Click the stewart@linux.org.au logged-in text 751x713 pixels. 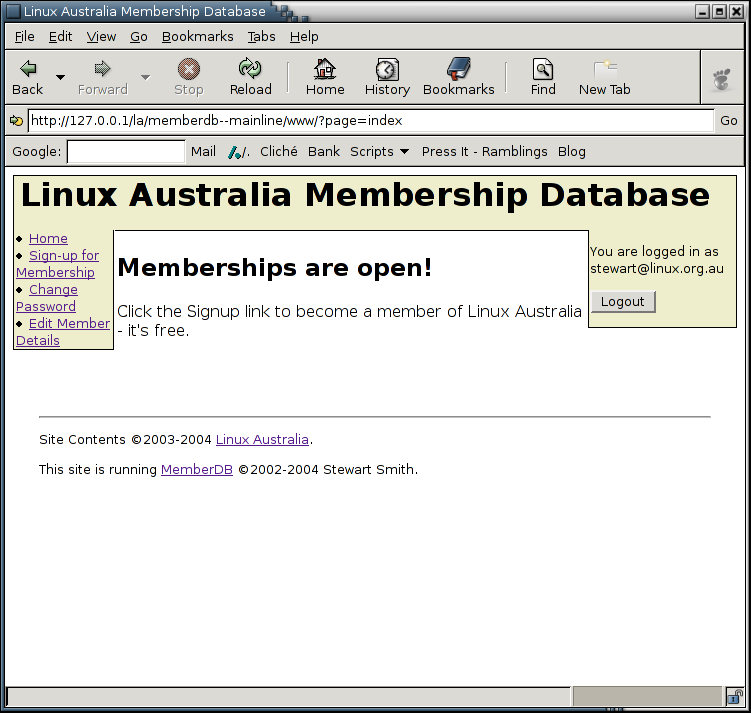(657, 269)
